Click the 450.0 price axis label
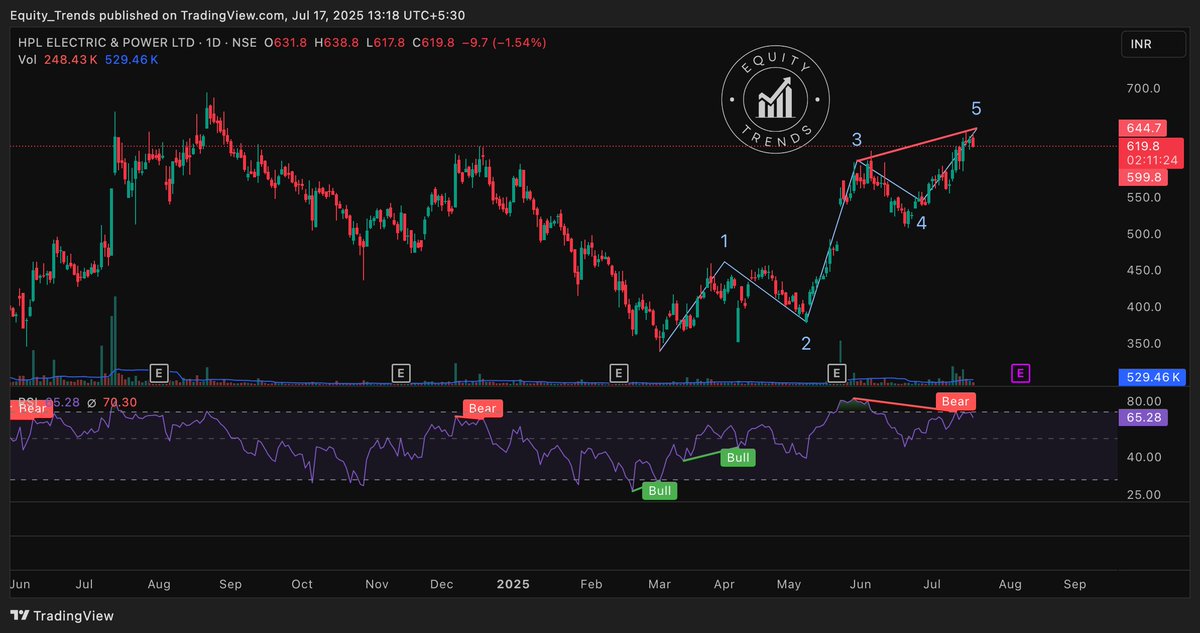 [x=1142, y=270]
